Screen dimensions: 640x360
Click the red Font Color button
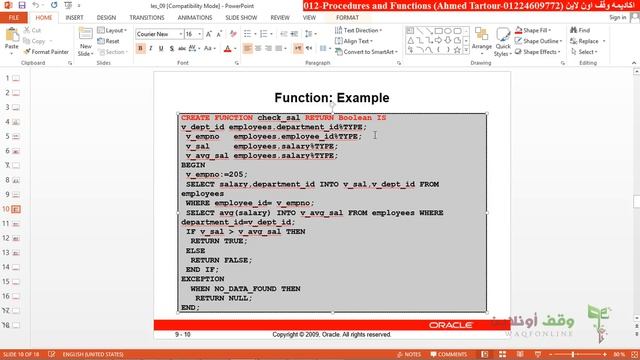coord(228,49)
